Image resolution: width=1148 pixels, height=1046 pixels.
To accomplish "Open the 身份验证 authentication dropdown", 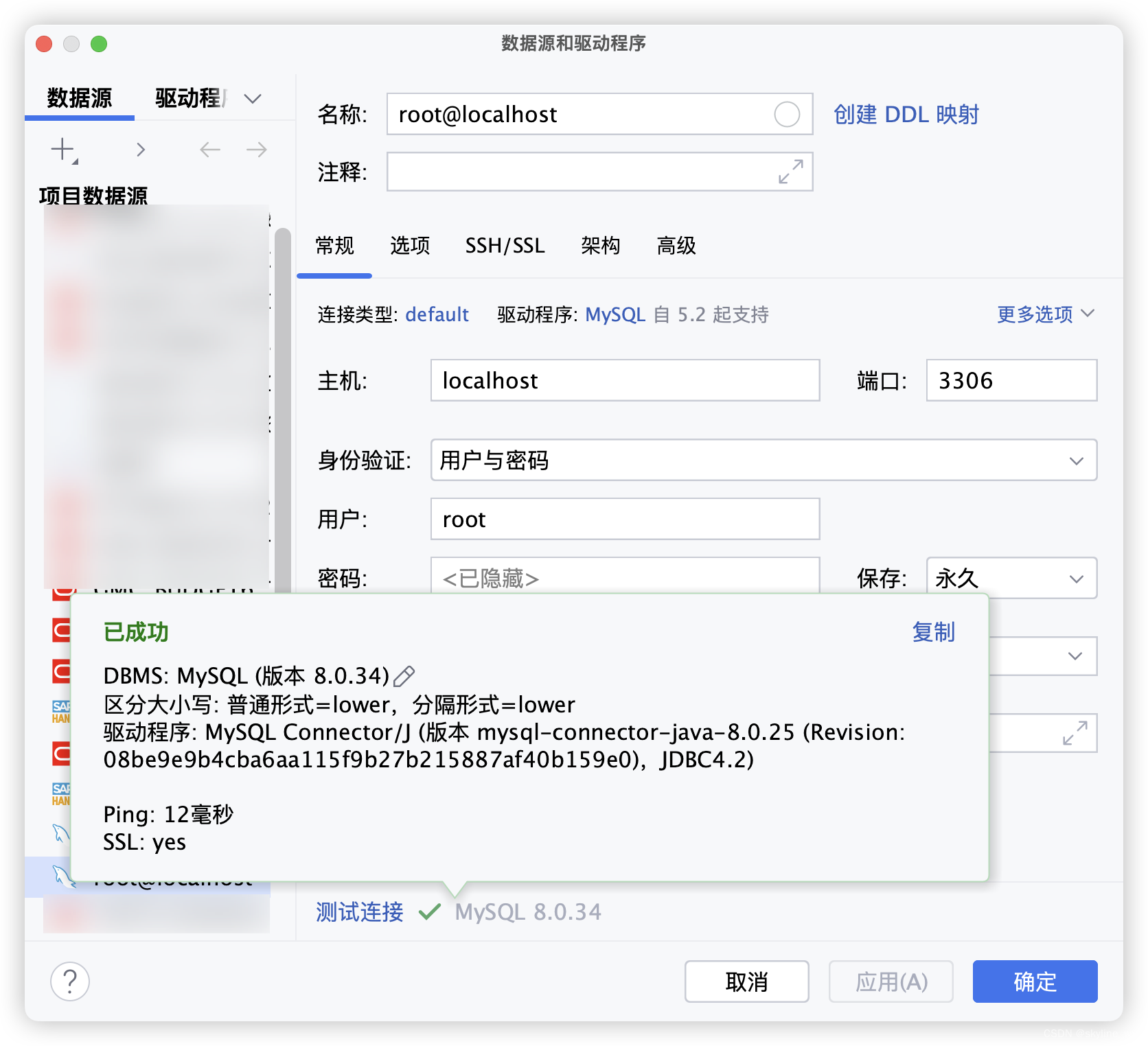I will click(1077, 461).
